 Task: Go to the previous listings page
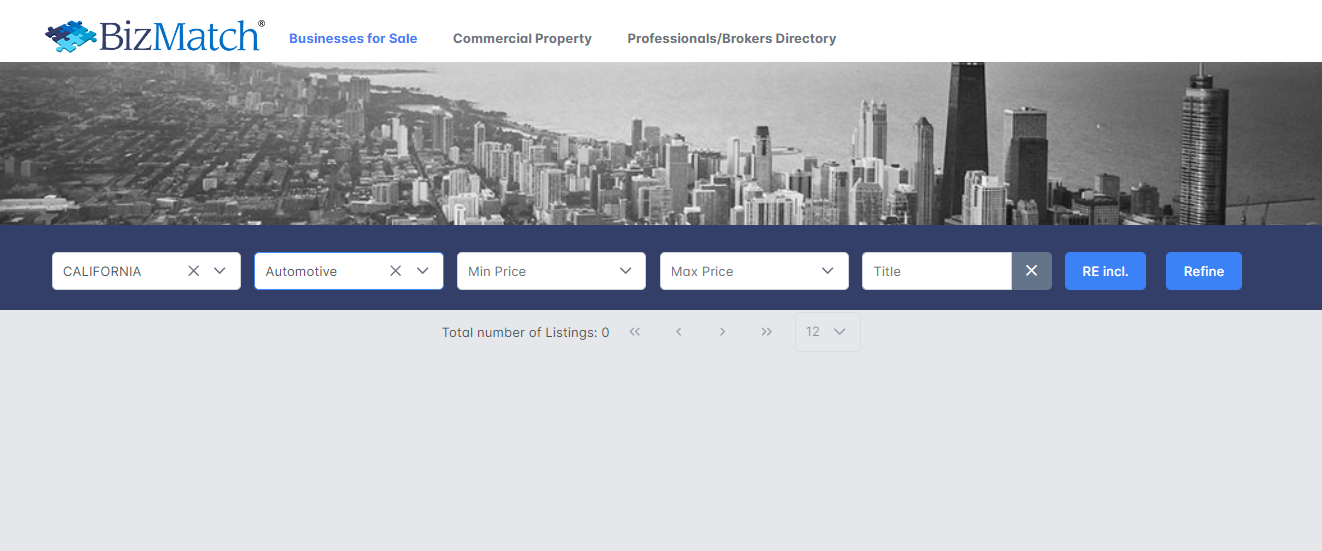tap(678, 332)
